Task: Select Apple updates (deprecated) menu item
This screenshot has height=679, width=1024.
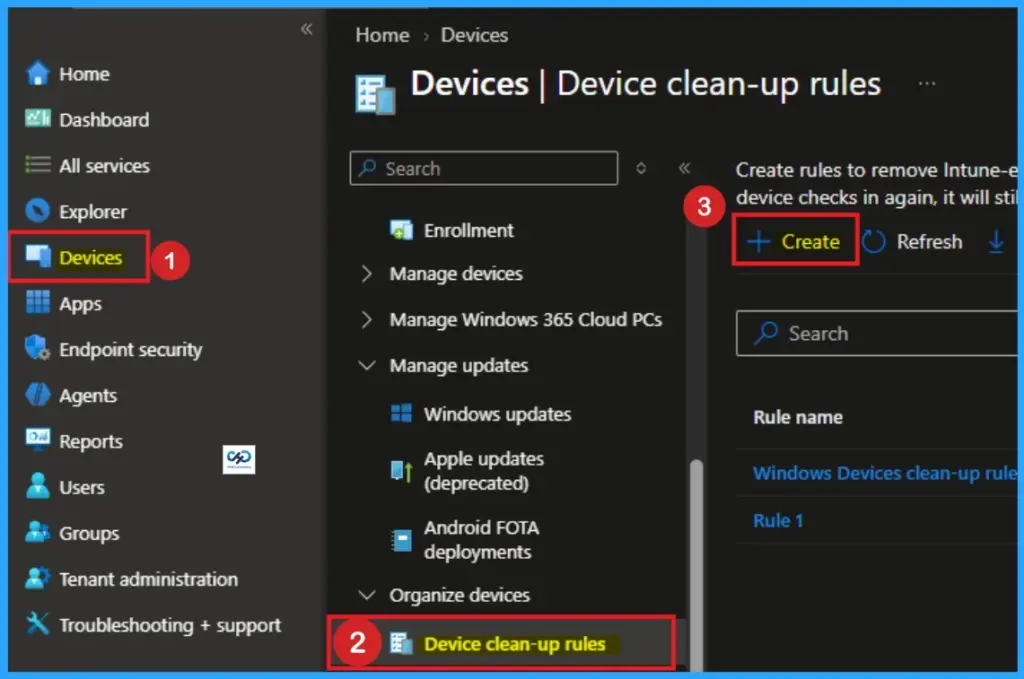Action: click(483, 471)
